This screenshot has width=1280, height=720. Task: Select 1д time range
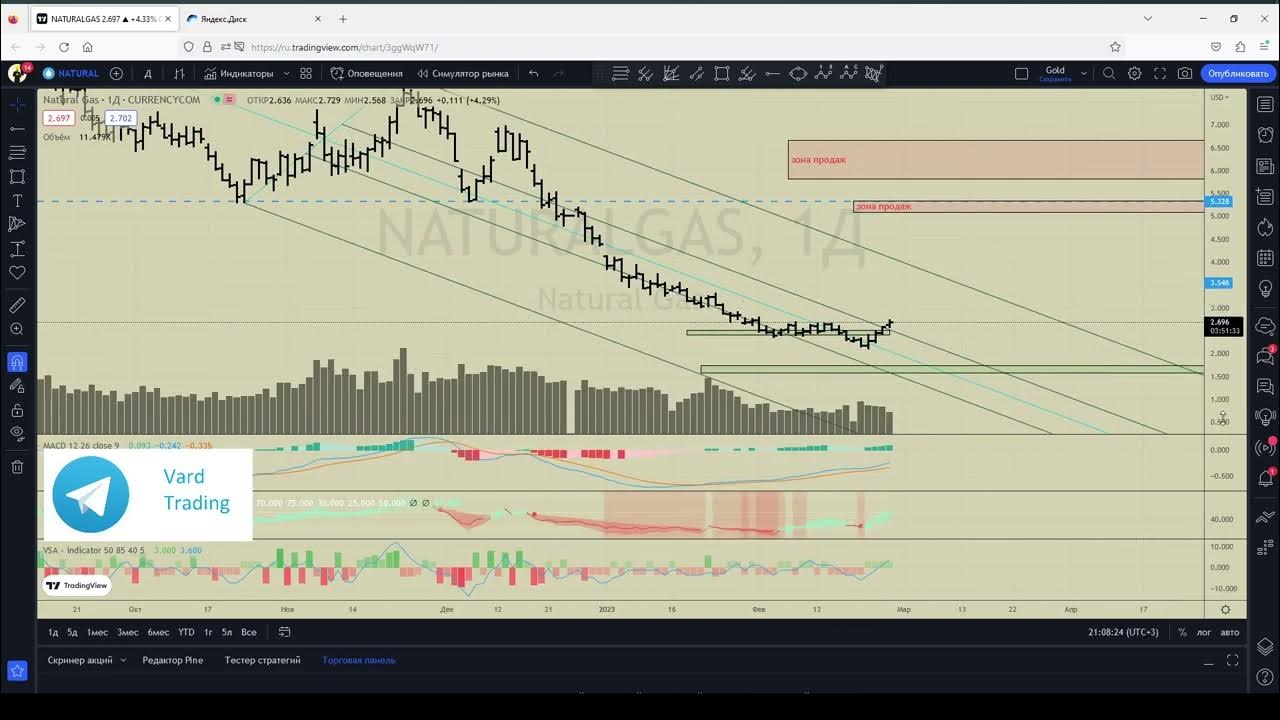point(53,632)
